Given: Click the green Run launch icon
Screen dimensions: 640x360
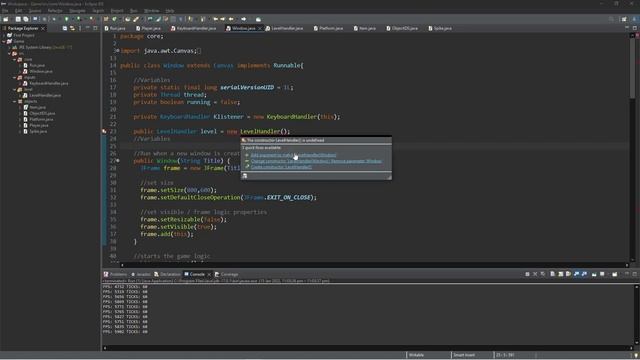Looking at the screenshot, I should click(x=67, y=19).
